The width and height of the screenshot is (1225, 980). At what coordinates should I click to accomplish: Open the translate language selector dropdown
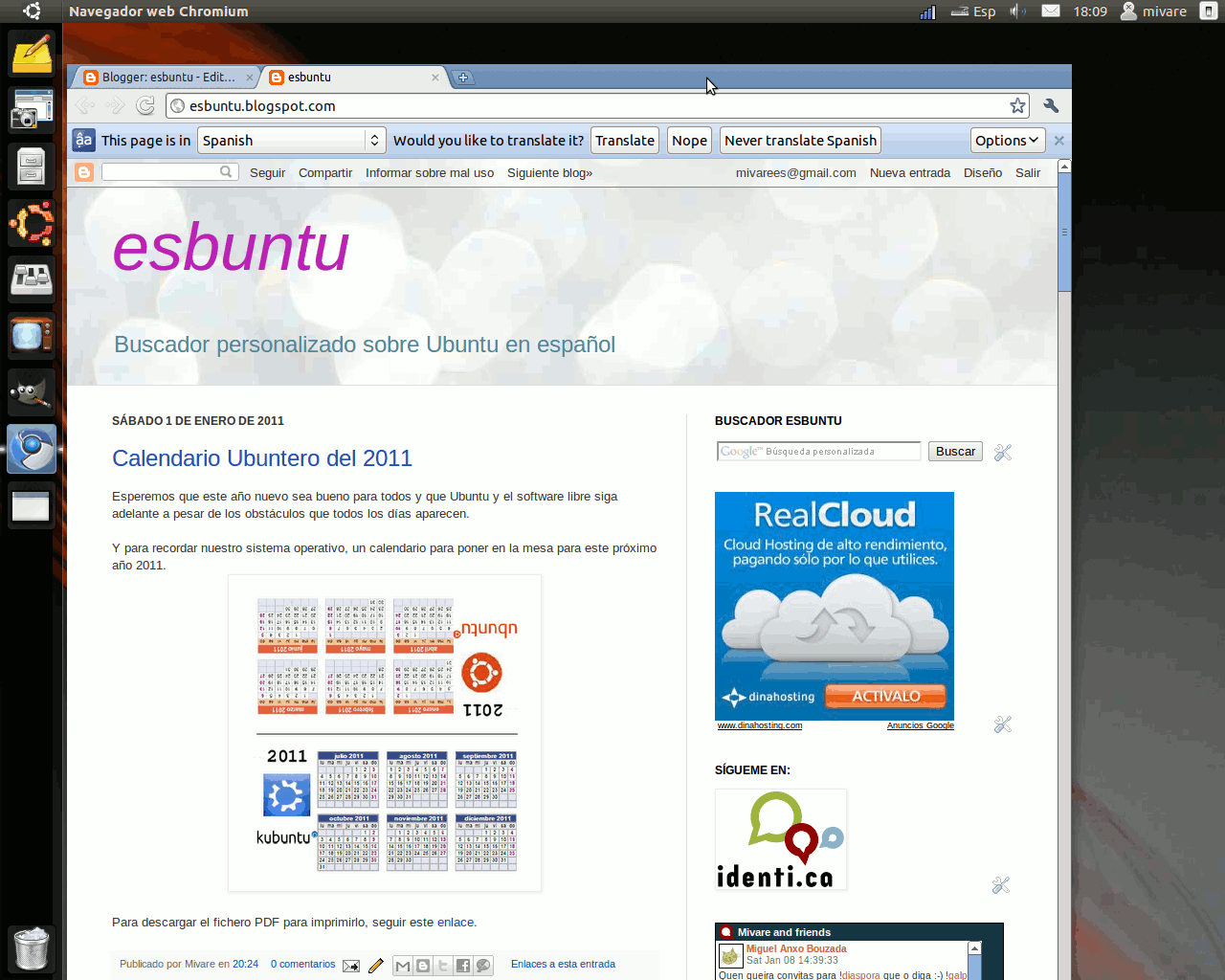291,140
